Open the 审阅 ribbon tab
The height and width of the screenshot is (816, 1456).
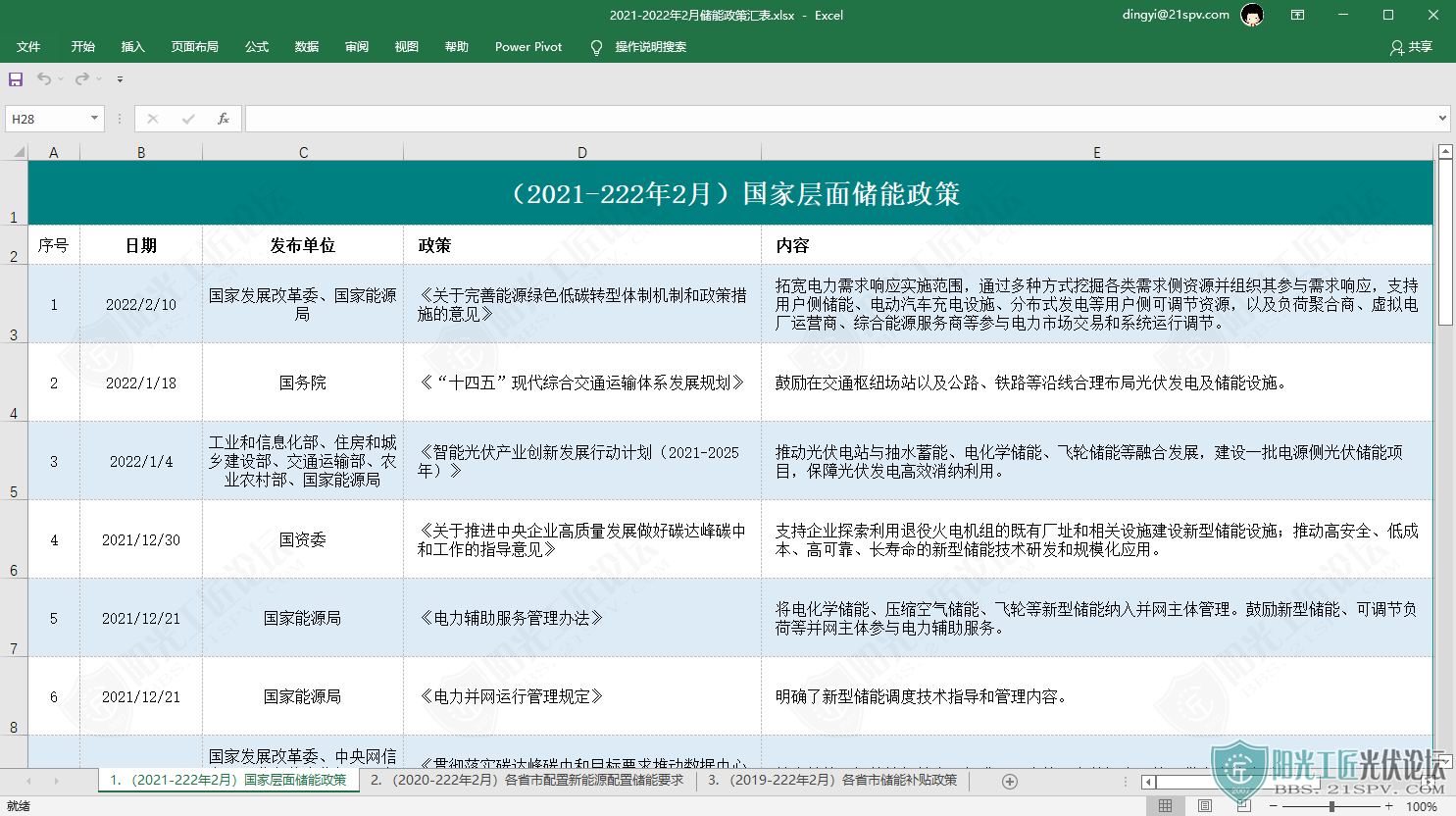click(x=357, y=47)
